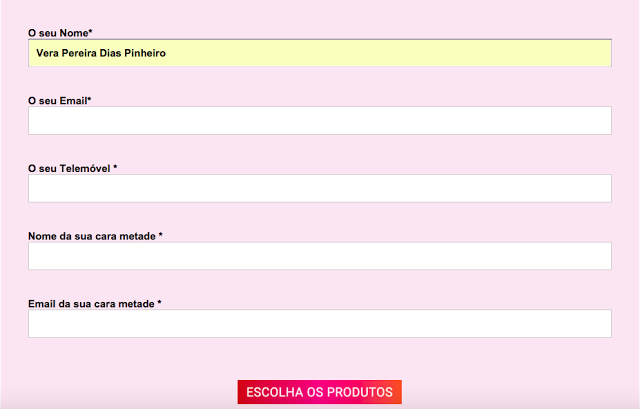Click the 'O seu Email*' label text
640x409 pixels.
59,101
